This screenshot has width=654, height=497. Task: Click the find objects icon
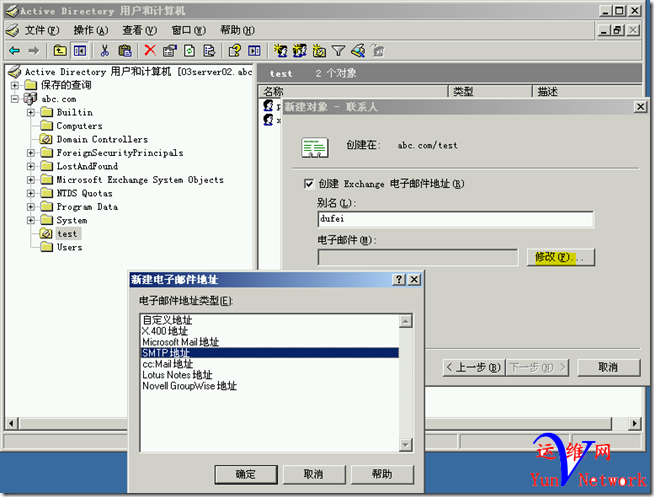click(358, 51)
